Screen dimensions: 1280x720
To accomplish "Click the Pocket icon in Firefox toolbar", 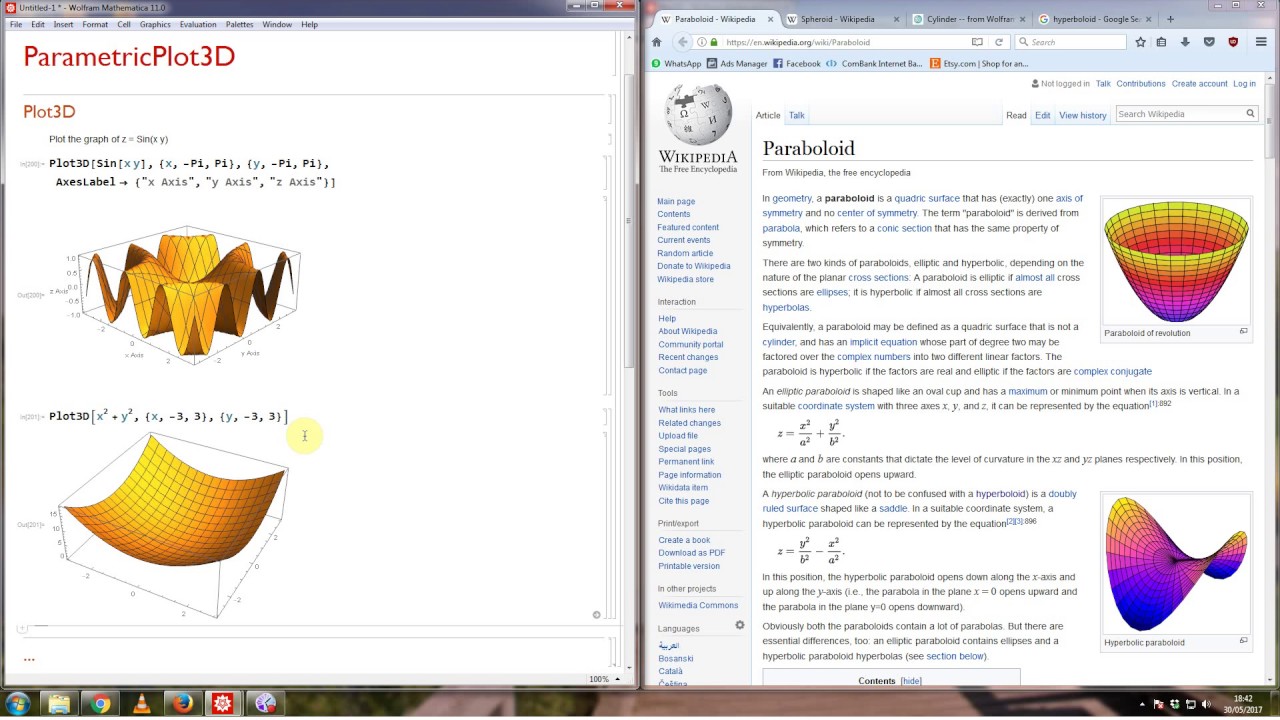I will (1209, 42).
